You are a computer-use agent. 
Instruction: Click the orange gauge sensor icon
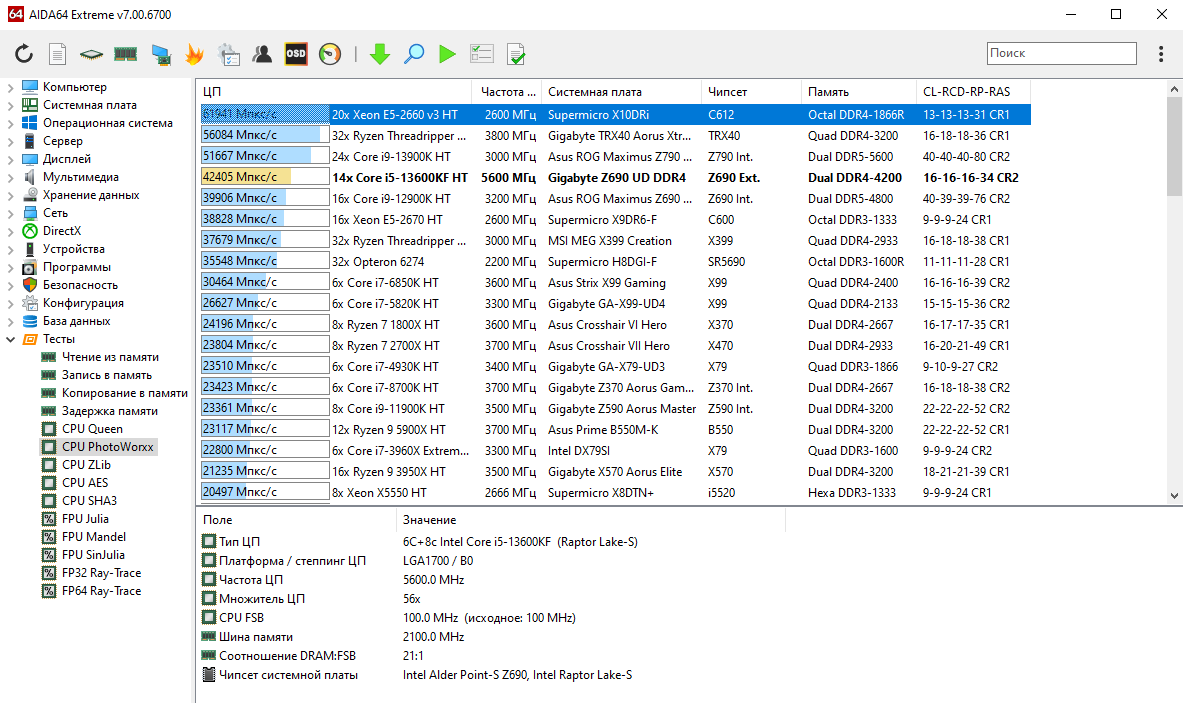pos(330,54)
